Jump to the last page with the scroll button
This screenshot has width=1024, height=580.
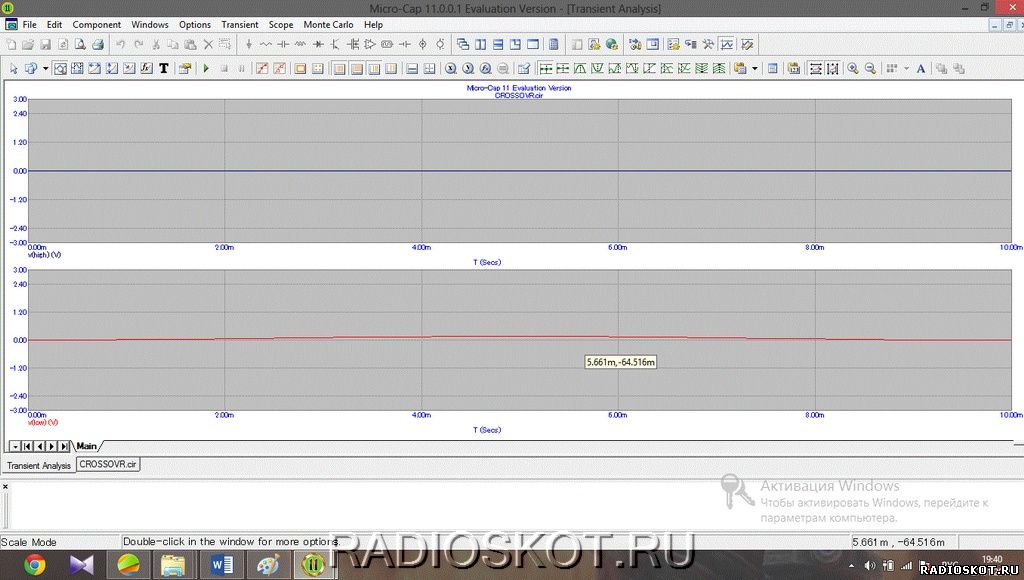[64, 446]
